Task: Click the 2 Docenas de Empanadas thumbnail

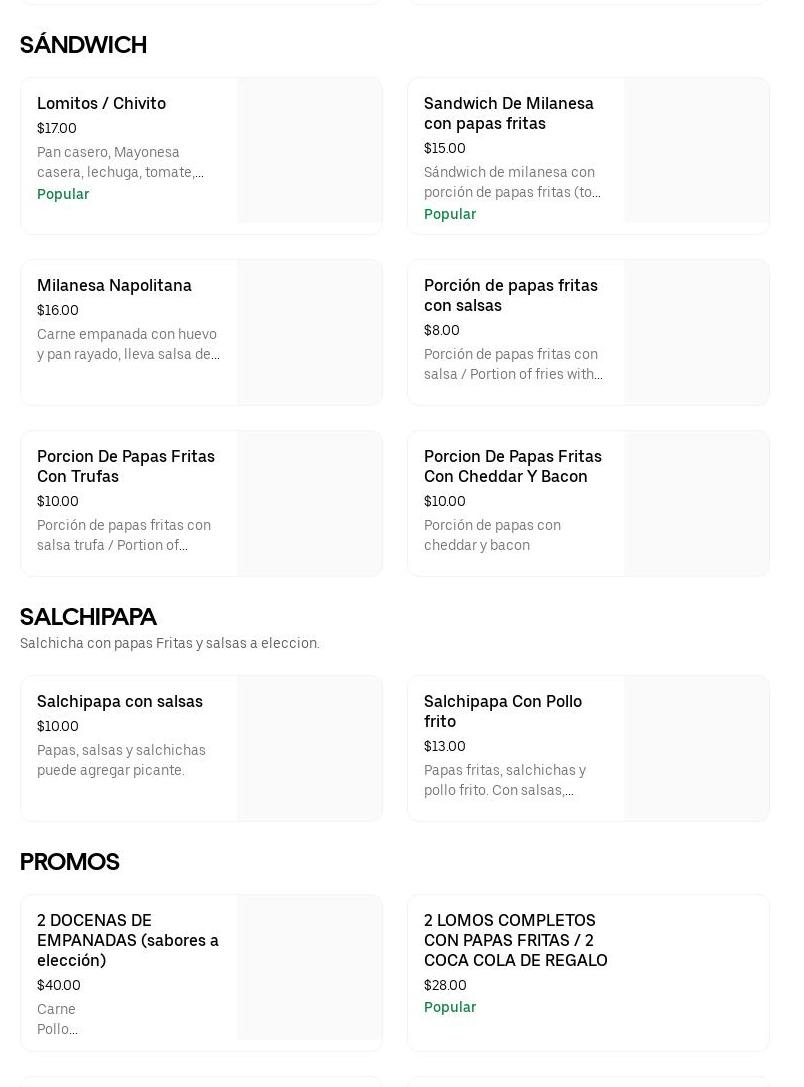Action: [x=309, y=967]
